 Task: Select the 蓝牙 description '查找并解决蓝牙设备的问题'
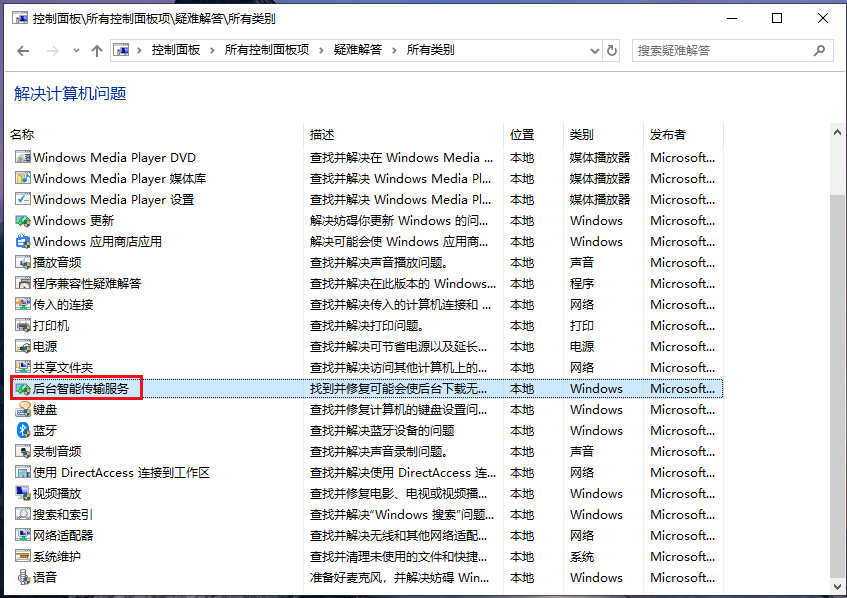click(x=382, y=431)
